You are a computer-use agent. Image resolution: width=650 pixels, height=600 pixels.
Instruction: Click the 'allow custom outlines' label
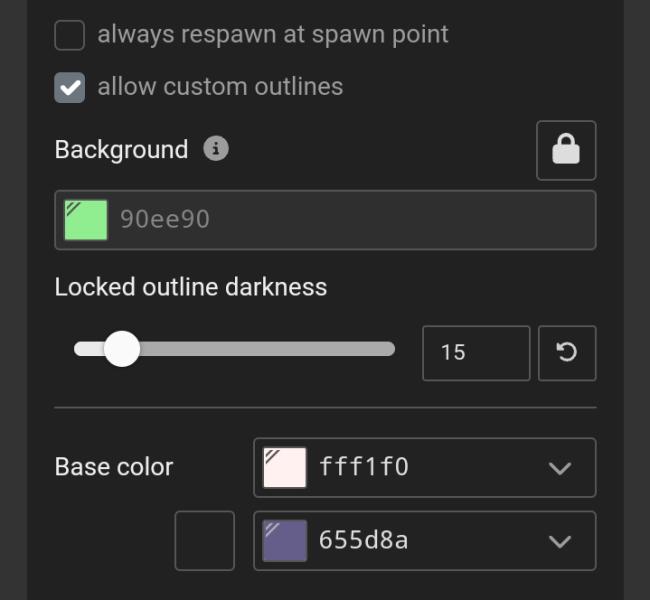click(220, 87)
